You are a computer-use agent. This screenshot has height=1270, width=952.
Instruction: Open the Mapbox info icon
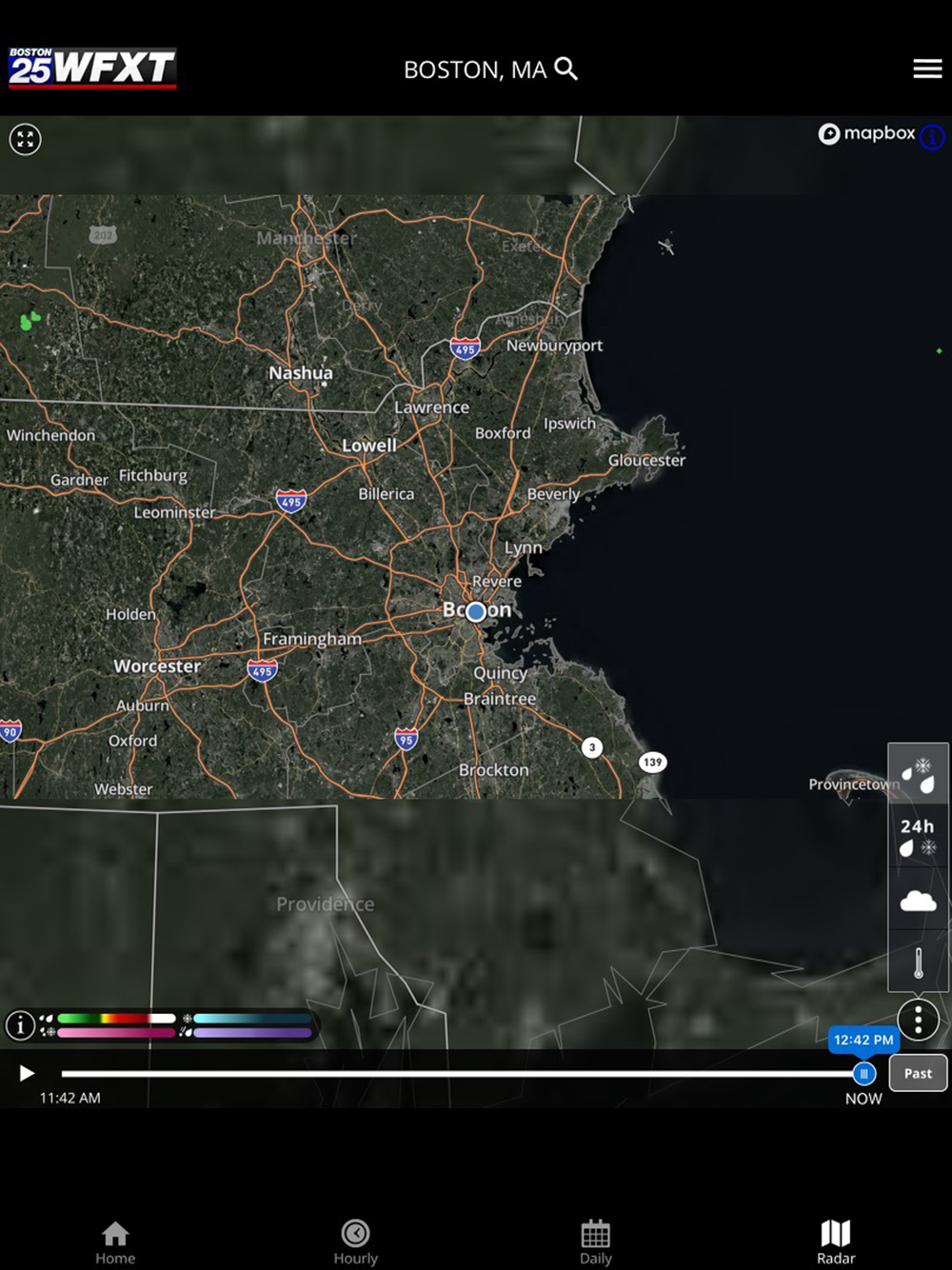(x=932, y=137)
